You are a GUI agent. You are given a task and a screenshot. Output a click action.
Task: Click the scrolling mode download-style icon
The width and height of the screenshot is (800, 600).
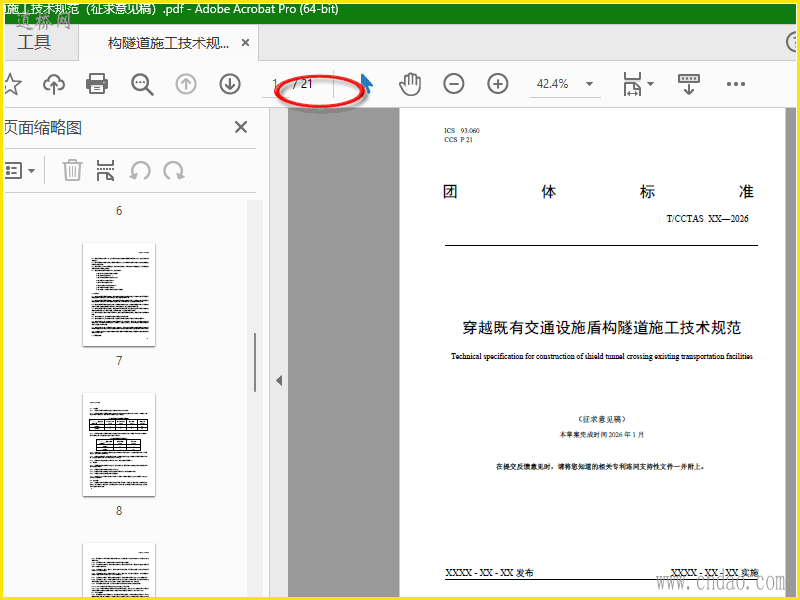click(x=689, y=84)
